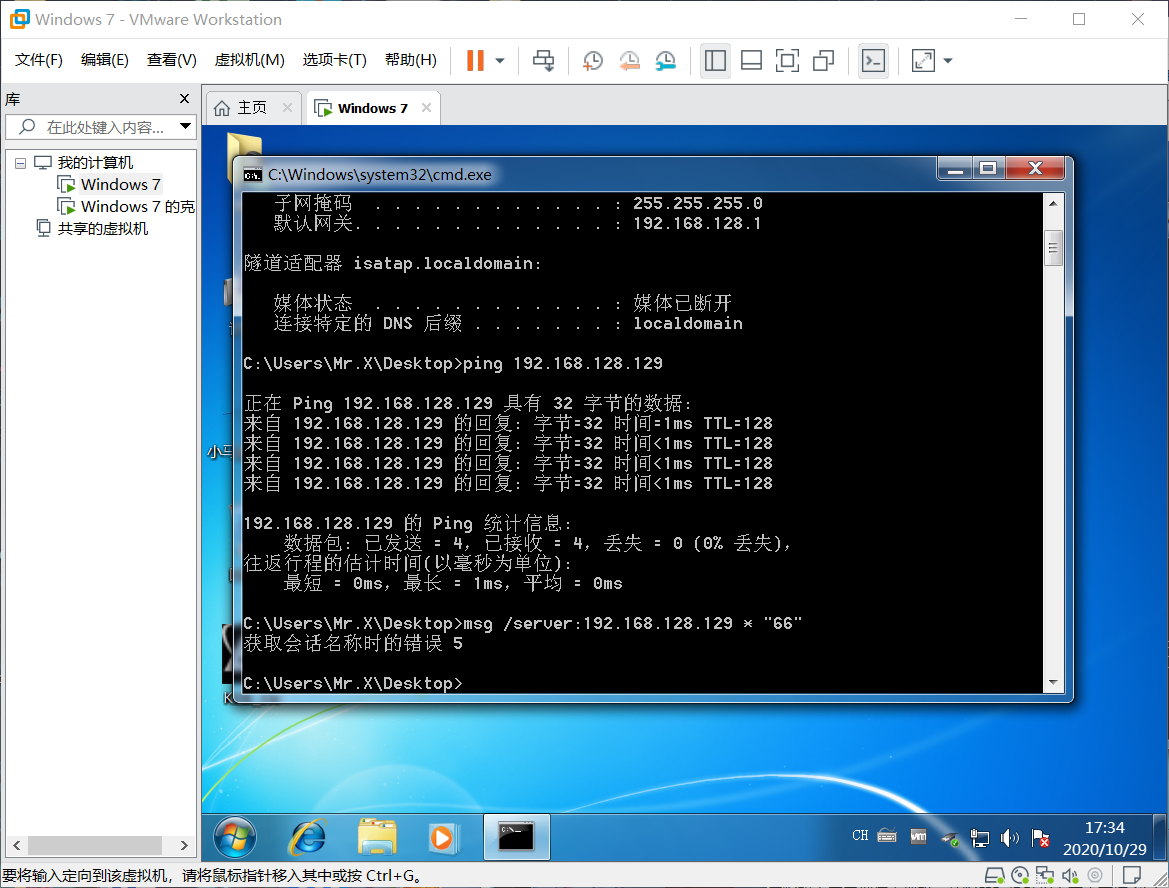Open the library search filter dropdown
The width and height of the screenshot is (1169, 888).
(x=186, y=127)
